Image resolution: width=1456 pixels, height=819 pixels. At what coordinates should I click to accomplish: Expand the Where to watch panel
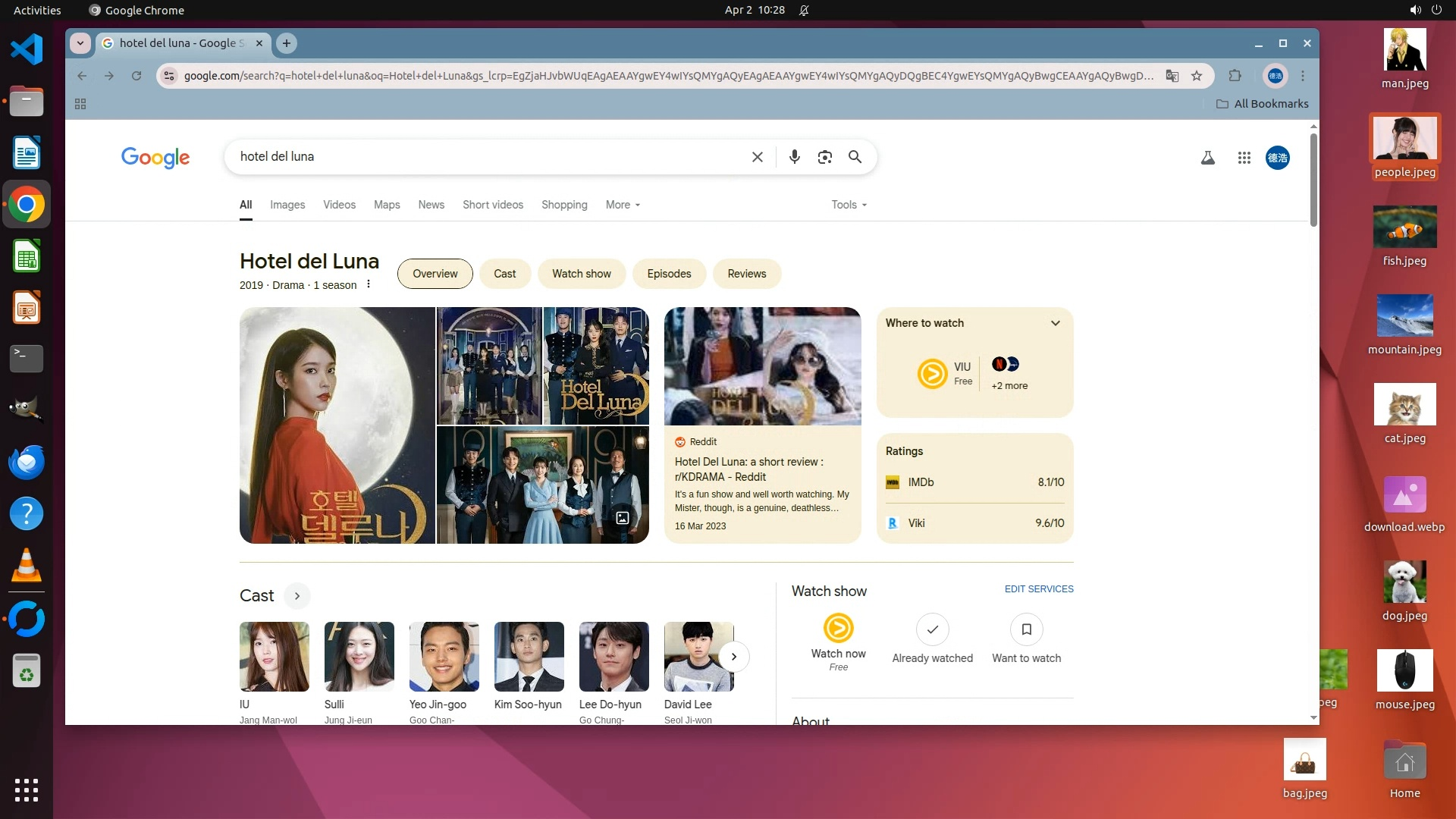click(1055, 323)
